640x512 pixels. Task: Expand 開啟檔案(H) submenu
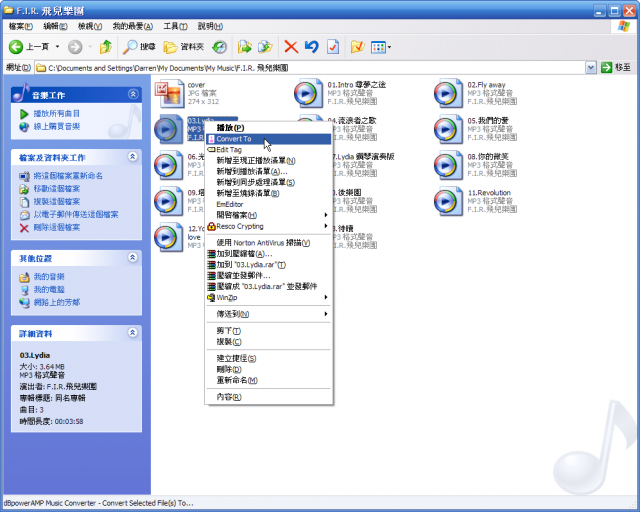(x=269, y=215)
